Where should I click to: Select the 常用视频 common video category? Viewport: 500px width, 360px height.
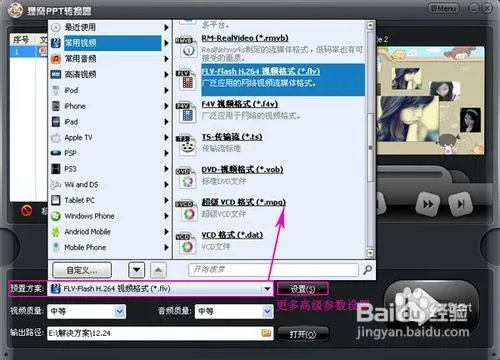110,43
